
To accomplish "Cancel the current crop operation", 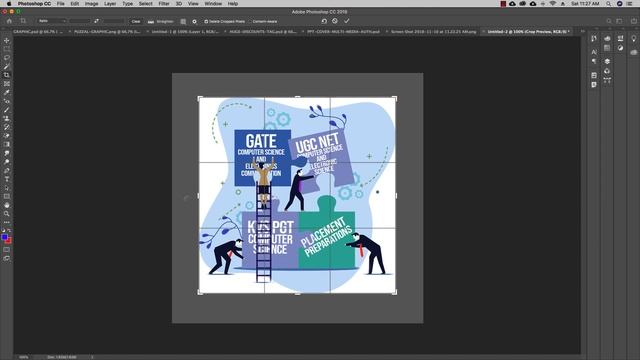I will pos(335,21).
